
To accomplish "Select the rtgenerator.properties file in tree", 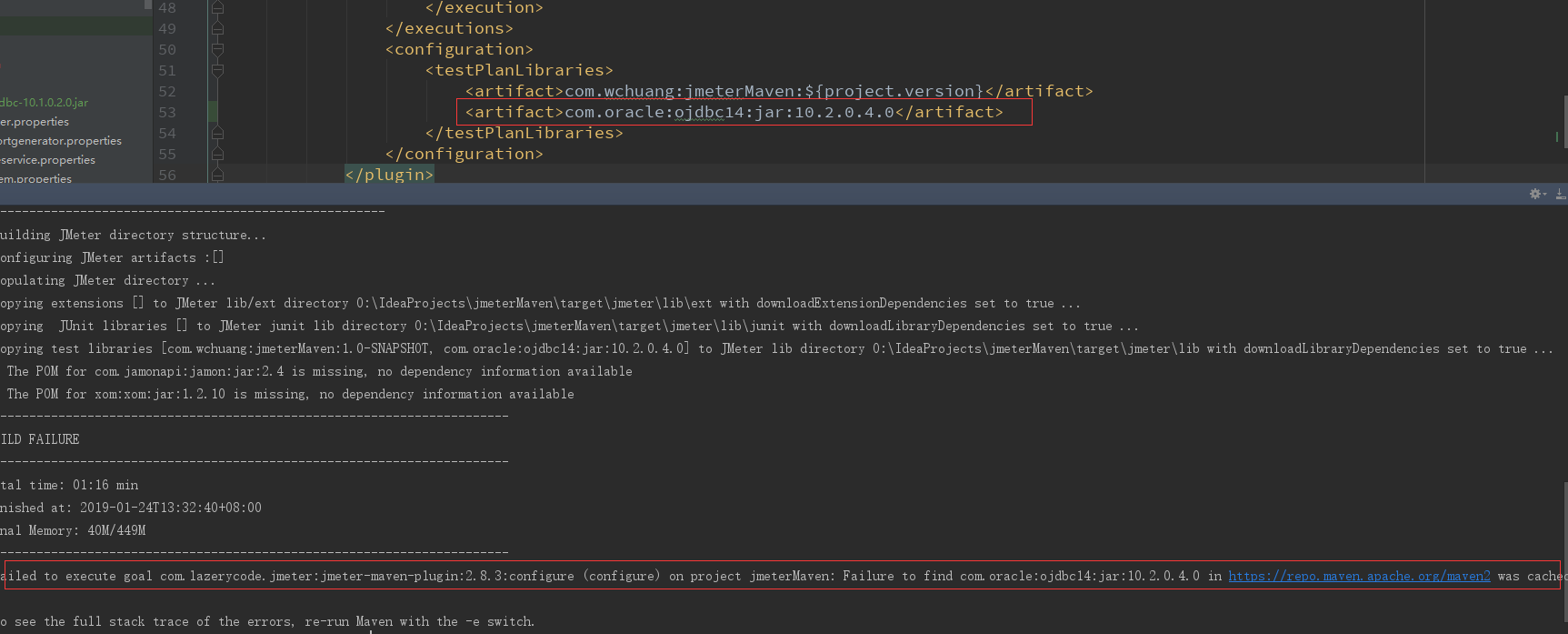I will click(x=61, y=141).
